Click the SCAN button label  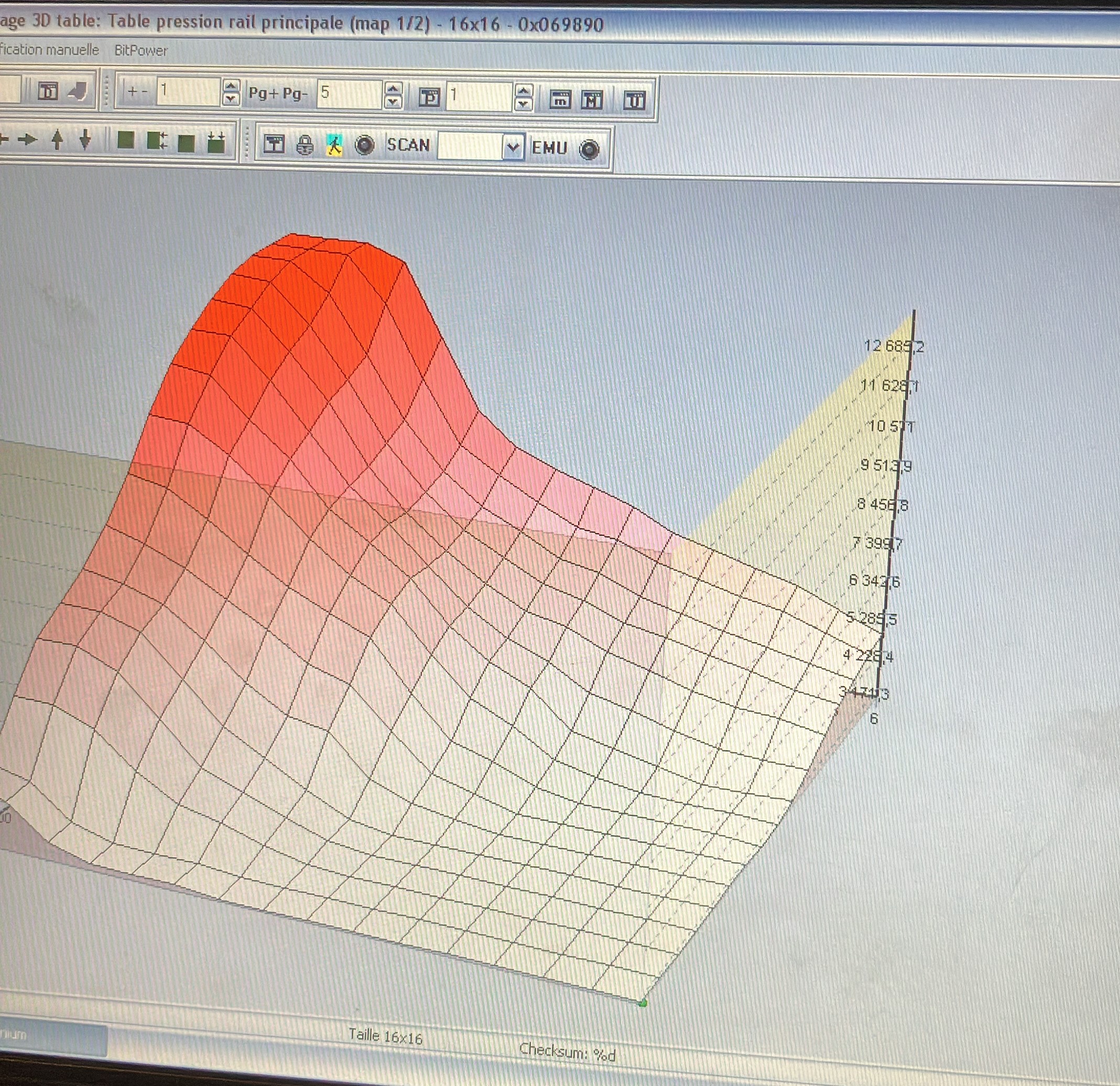tap(408, 145)
